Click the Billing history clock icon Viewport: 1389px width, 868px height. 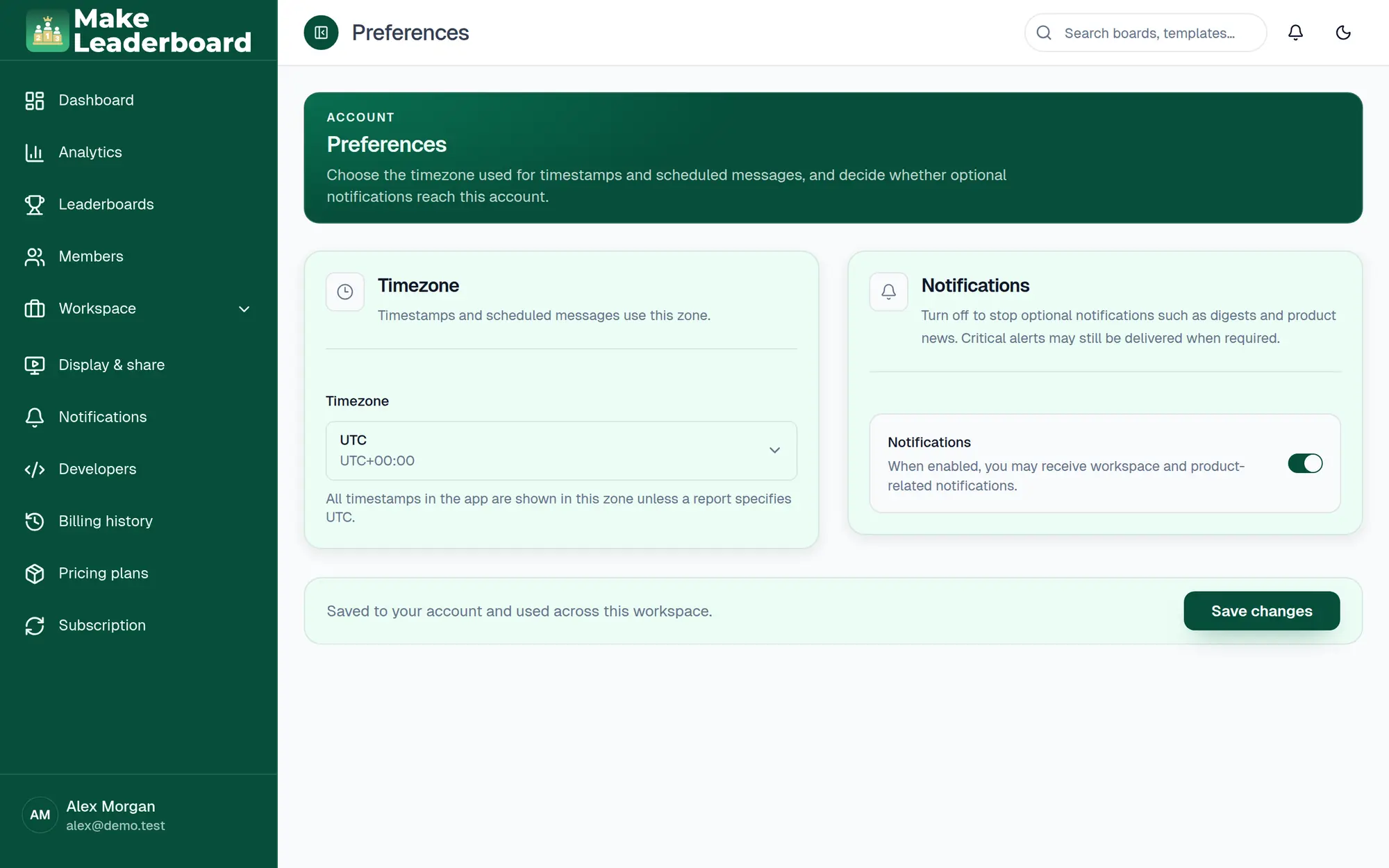[x=35, y=521]
